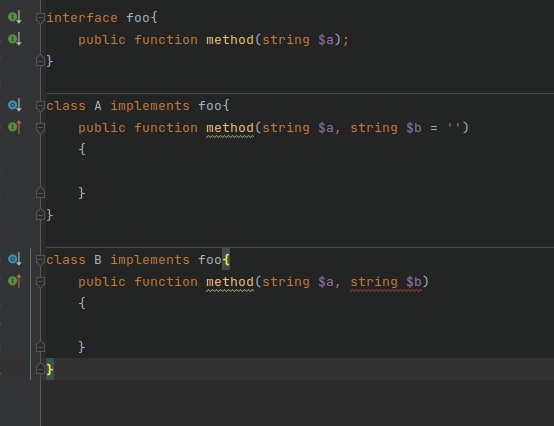554x426 pixels.
Task: Click the implements gutter icon for class A method
Action: click(x=15, y=127)
